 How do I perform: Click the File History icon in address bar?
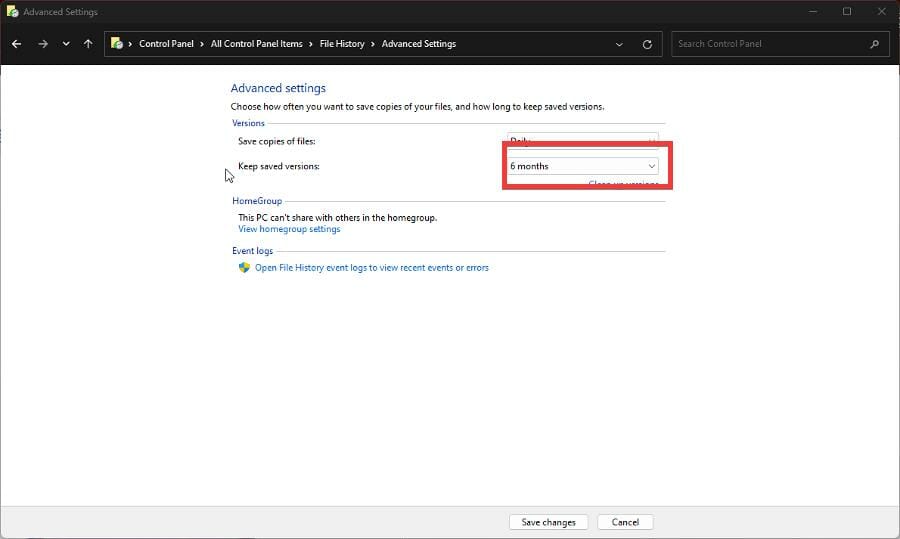click(x=117, y=44)
